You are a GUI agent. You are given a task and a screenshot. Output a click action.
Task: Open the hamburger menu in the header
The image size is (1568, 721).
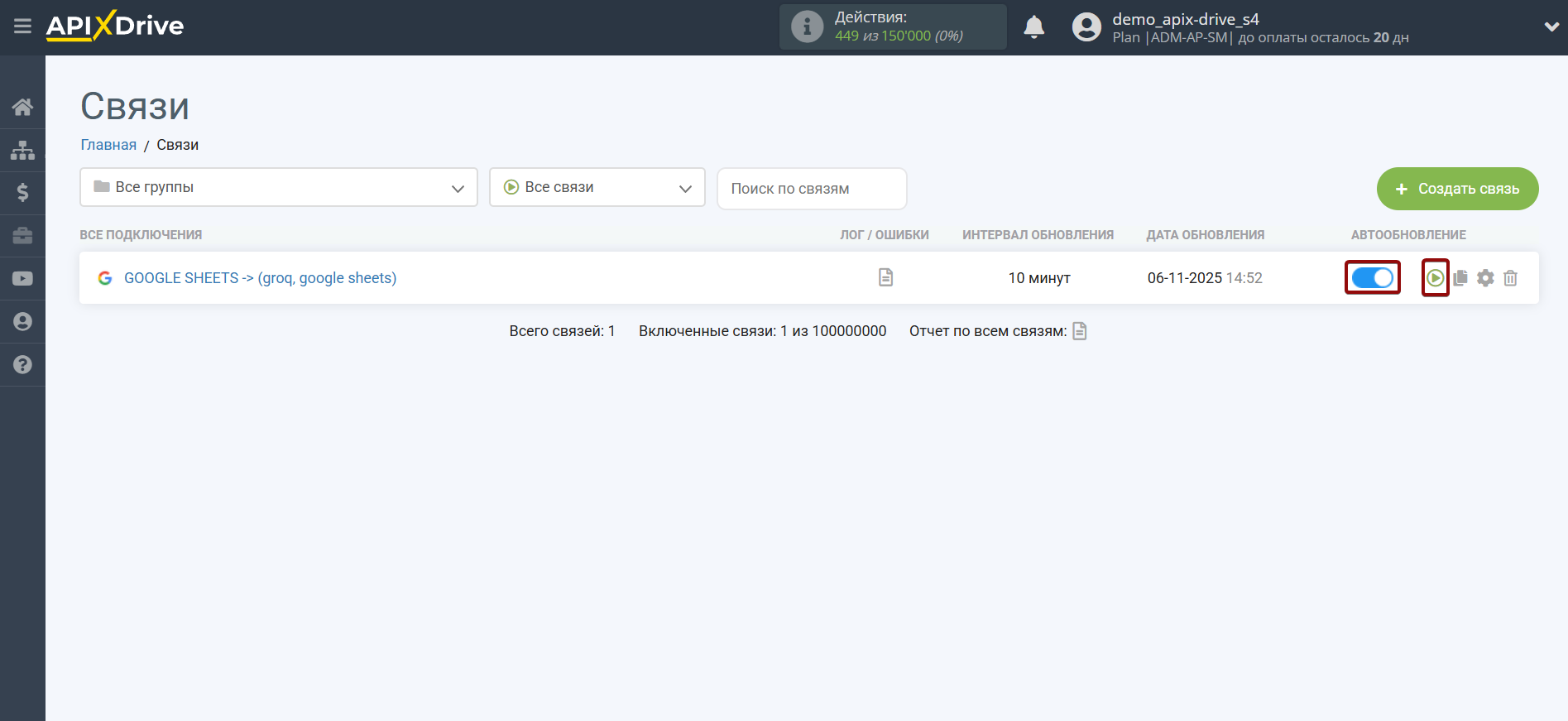coord(22,26)
